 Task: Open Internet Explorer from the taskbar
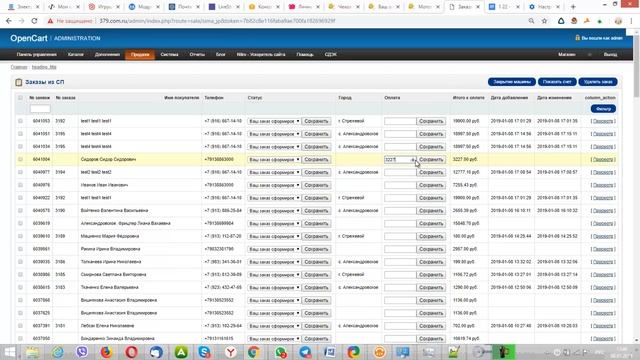click(x=58, y=352)
